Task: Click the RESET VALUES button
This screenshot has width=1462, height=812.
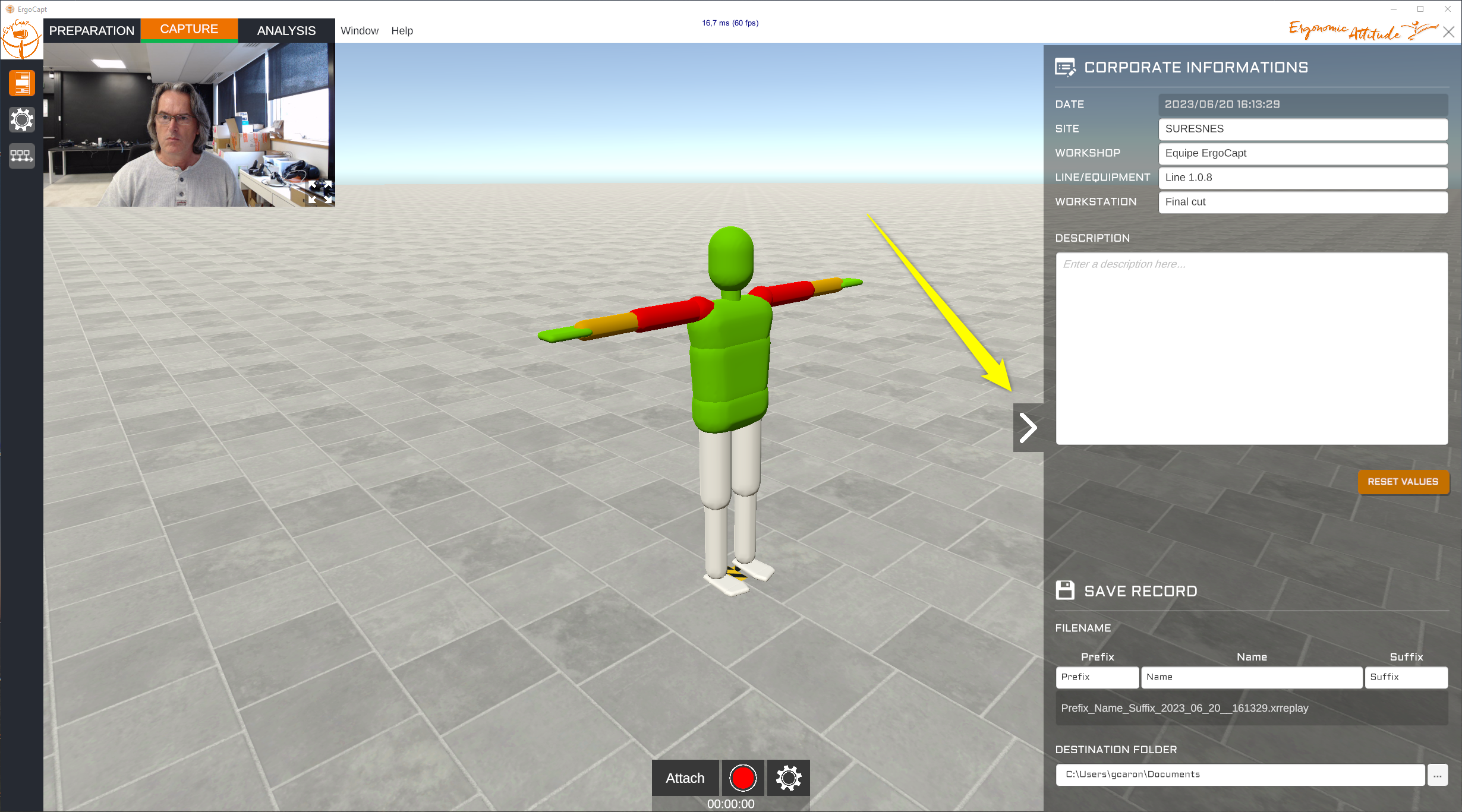Action: tap(1403, 482)
